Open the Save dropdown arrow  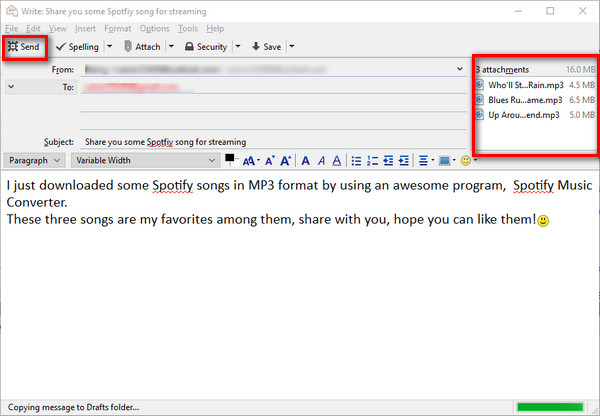pos(292,47)
